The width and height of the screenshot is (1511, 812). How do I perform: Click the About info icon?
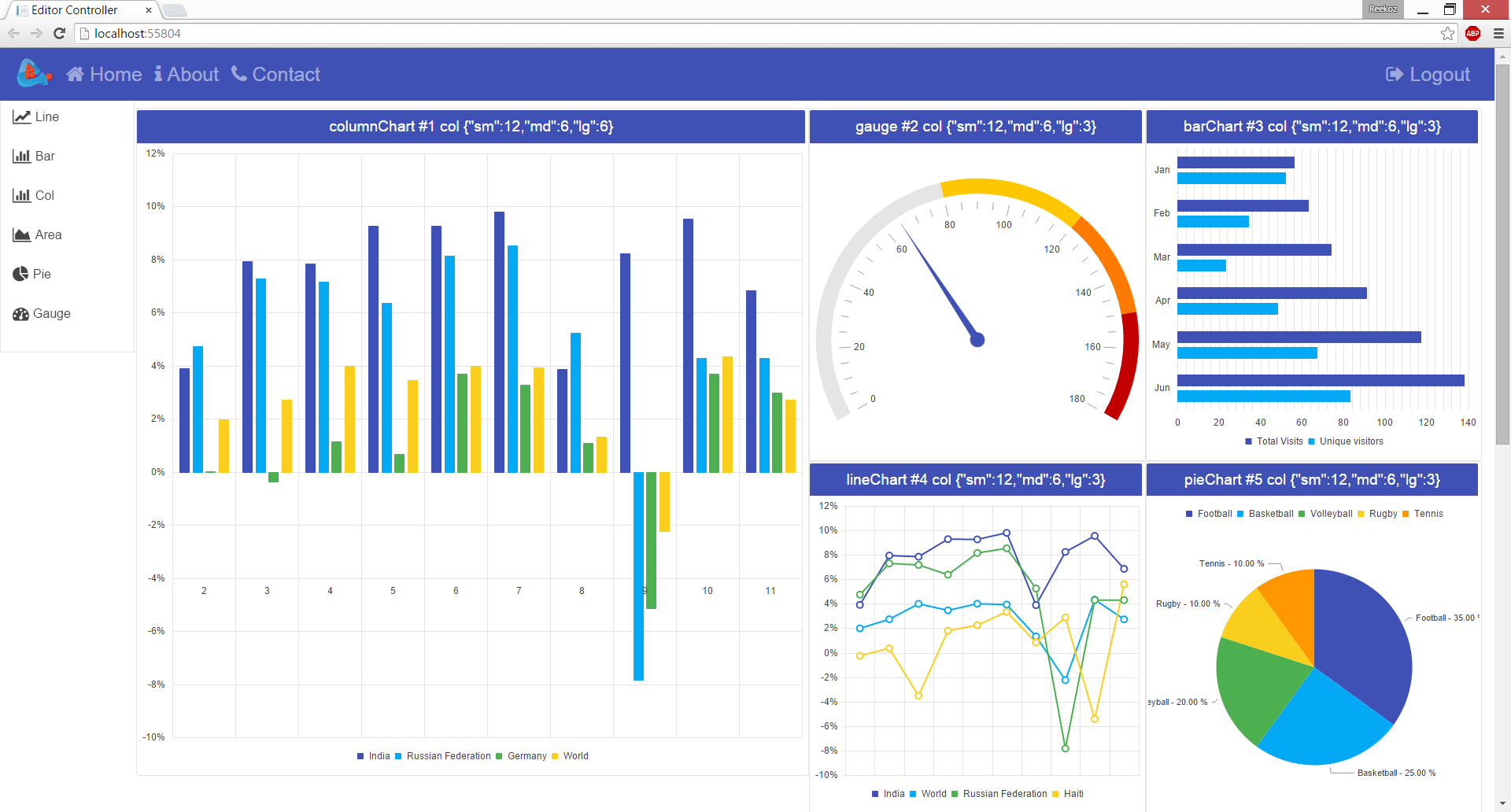pyautogui.click(x=158, y=74)
